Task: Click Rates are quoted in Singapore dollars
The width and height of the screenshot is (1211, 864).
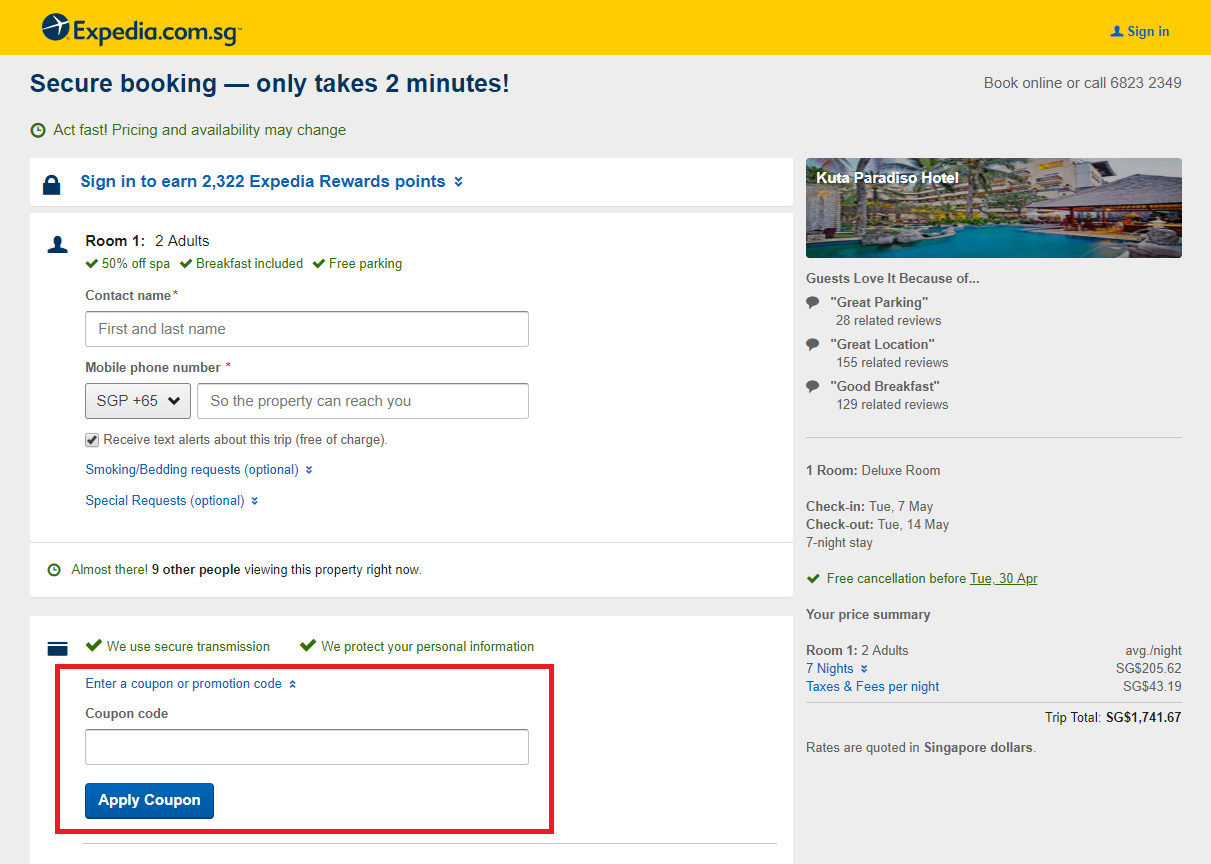Action: click(920, 748)
